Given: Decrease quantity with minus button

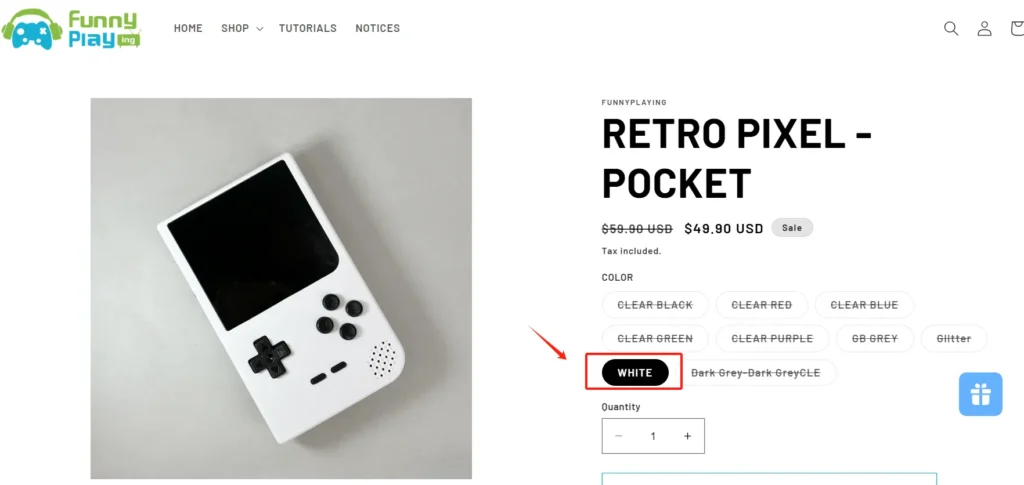Looking at the screenshot, I should pos(619,436).
